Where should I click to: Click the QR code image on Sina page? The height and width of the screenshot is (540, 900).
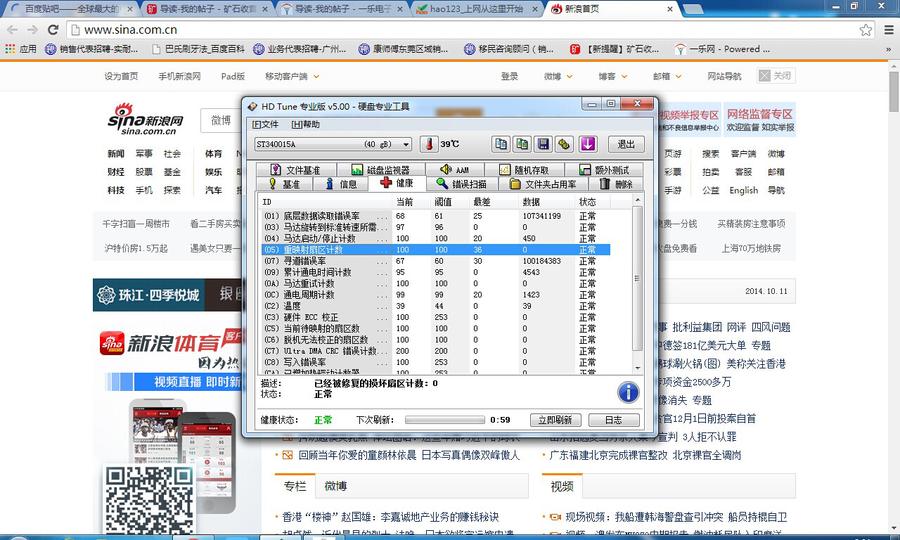click(x=149, y=499)
